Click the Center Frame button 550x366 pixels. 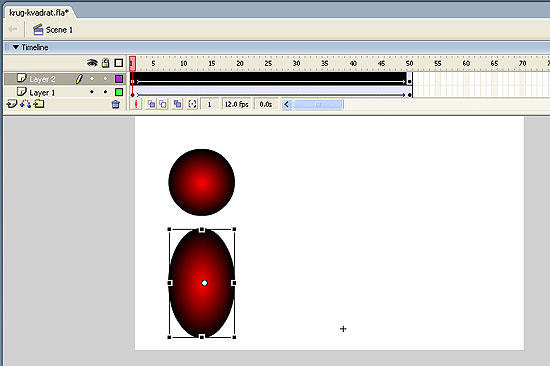(136, 104)
